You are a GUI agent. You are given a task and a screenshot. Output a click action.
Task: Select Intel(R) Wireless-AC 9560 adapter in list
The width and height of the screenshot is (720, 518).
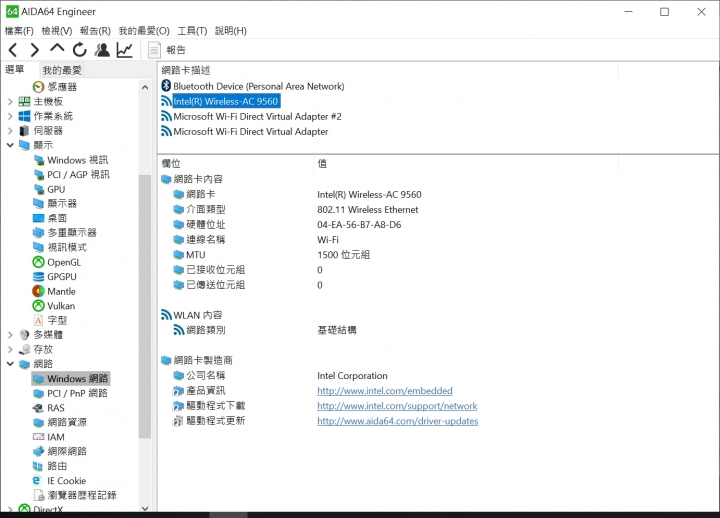[225, 101]
